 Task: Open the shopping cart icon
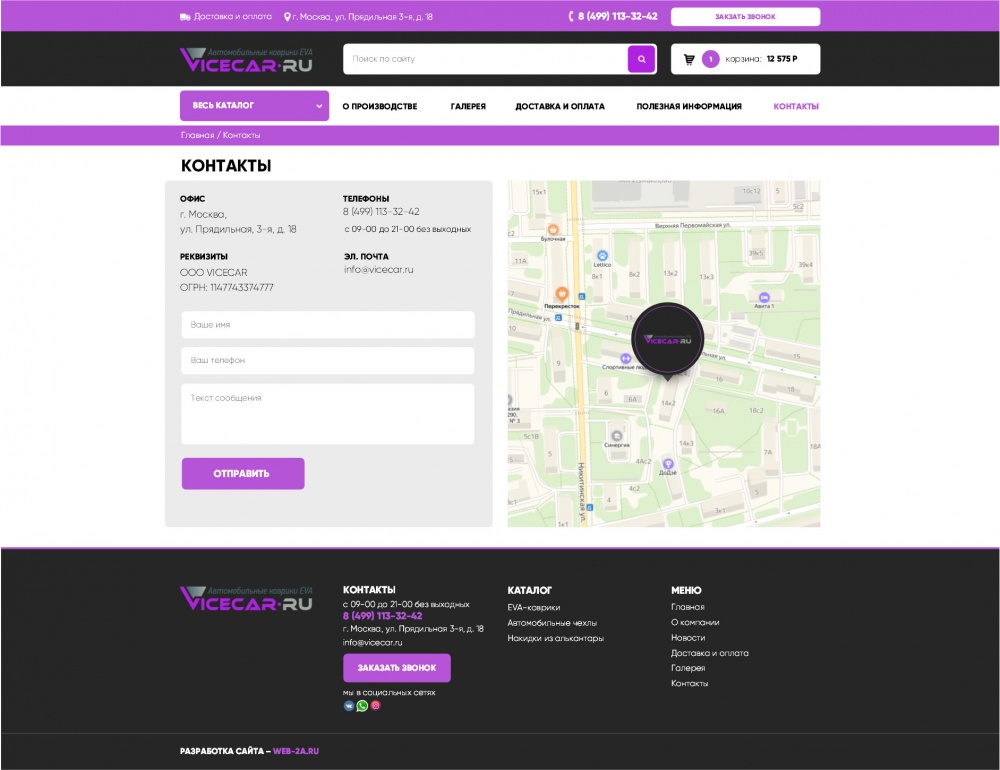click(689, 59)
